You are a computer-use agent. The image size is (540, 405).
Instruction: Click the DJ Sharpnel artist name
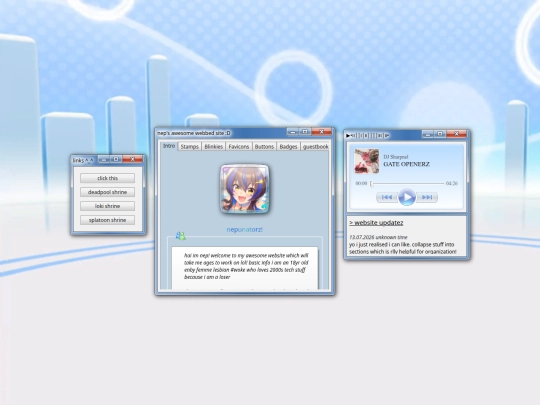pos(396,157)
